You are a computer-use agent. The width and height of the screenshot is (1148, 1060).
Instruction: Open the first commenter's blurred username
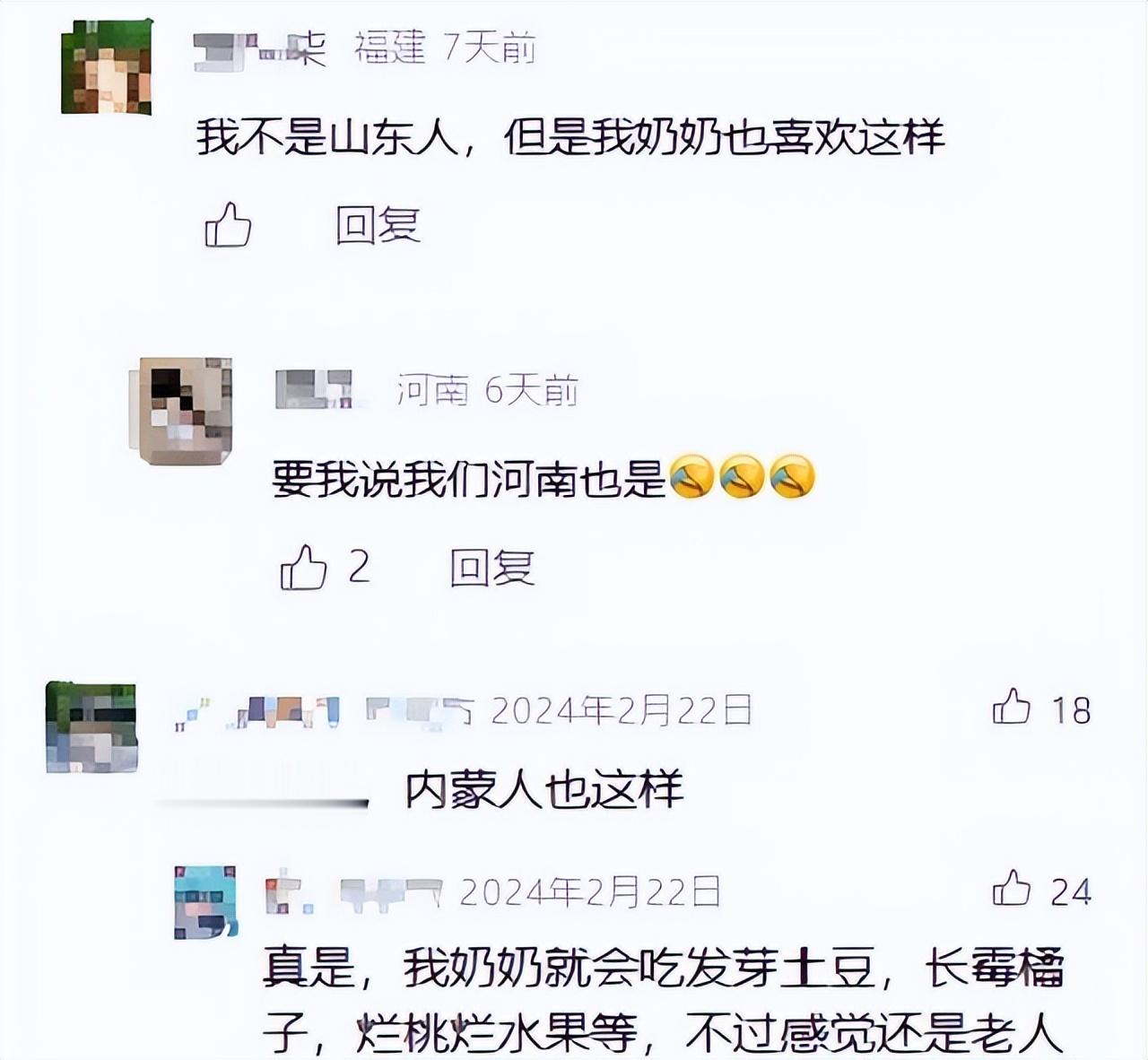click(259, 48)
